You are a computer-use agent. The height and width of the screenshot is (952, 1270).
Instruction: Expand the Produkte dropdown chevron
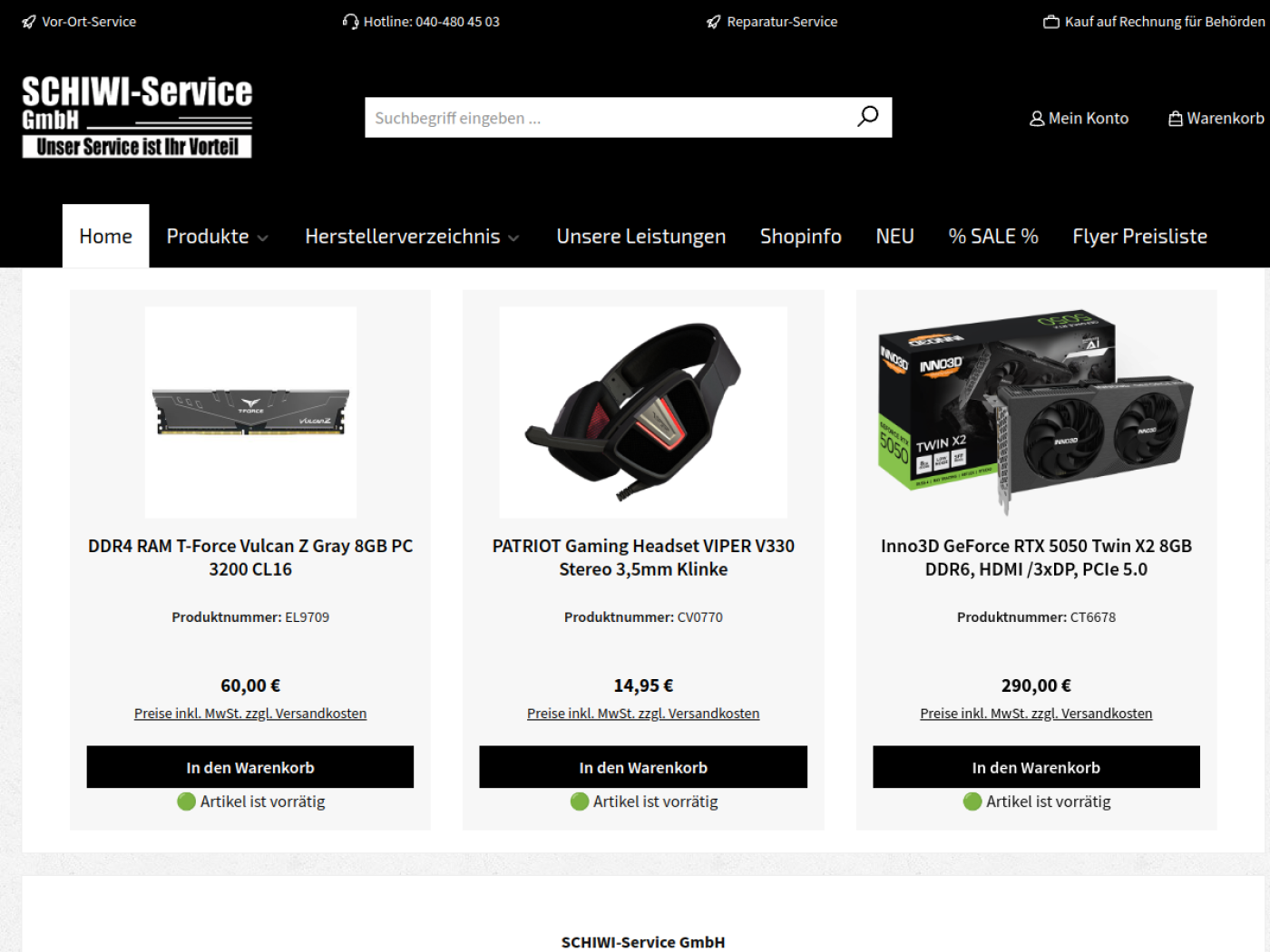coord(263,238)
